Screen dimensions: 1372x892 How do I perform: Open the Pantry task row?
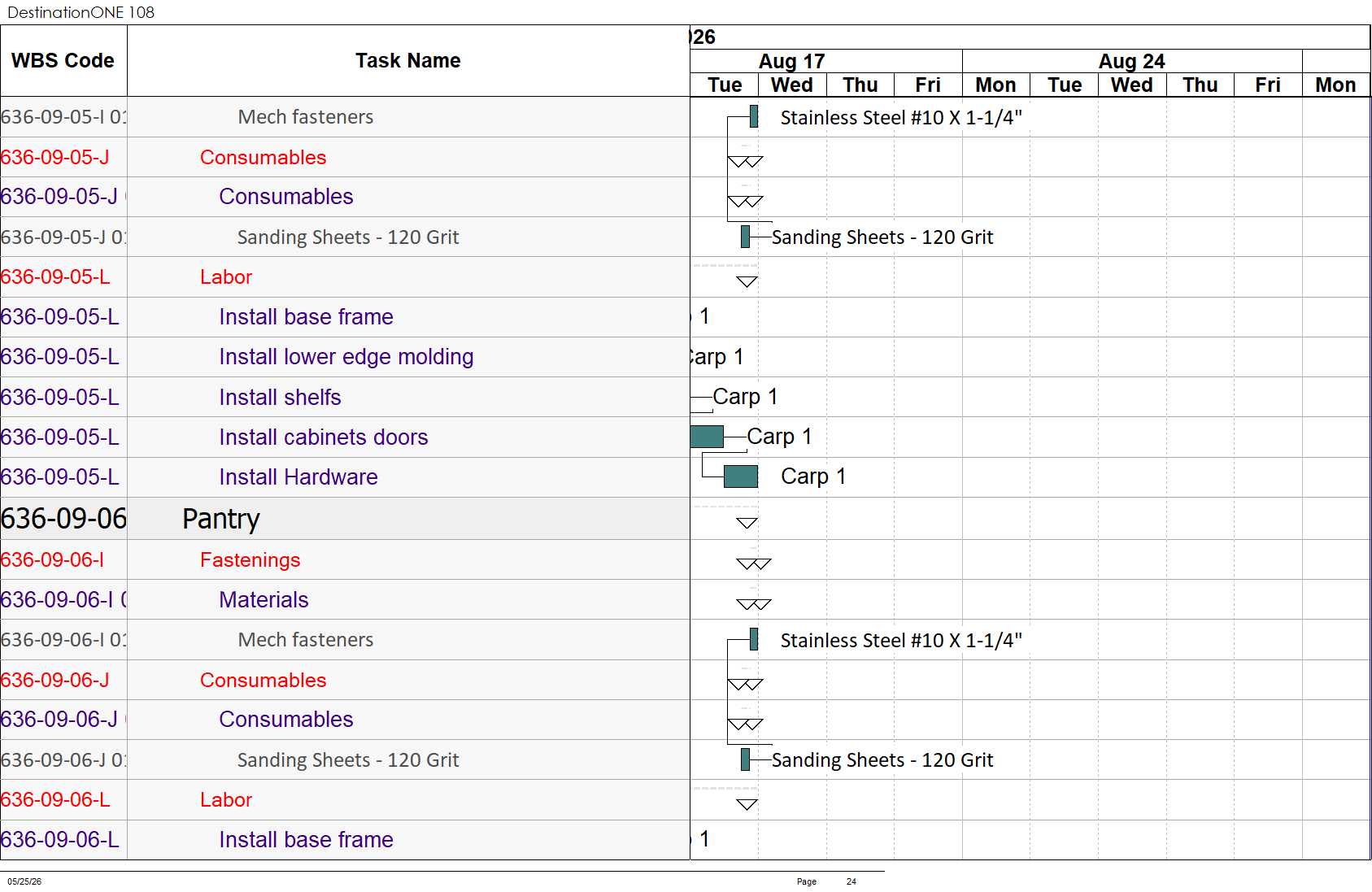345,519
